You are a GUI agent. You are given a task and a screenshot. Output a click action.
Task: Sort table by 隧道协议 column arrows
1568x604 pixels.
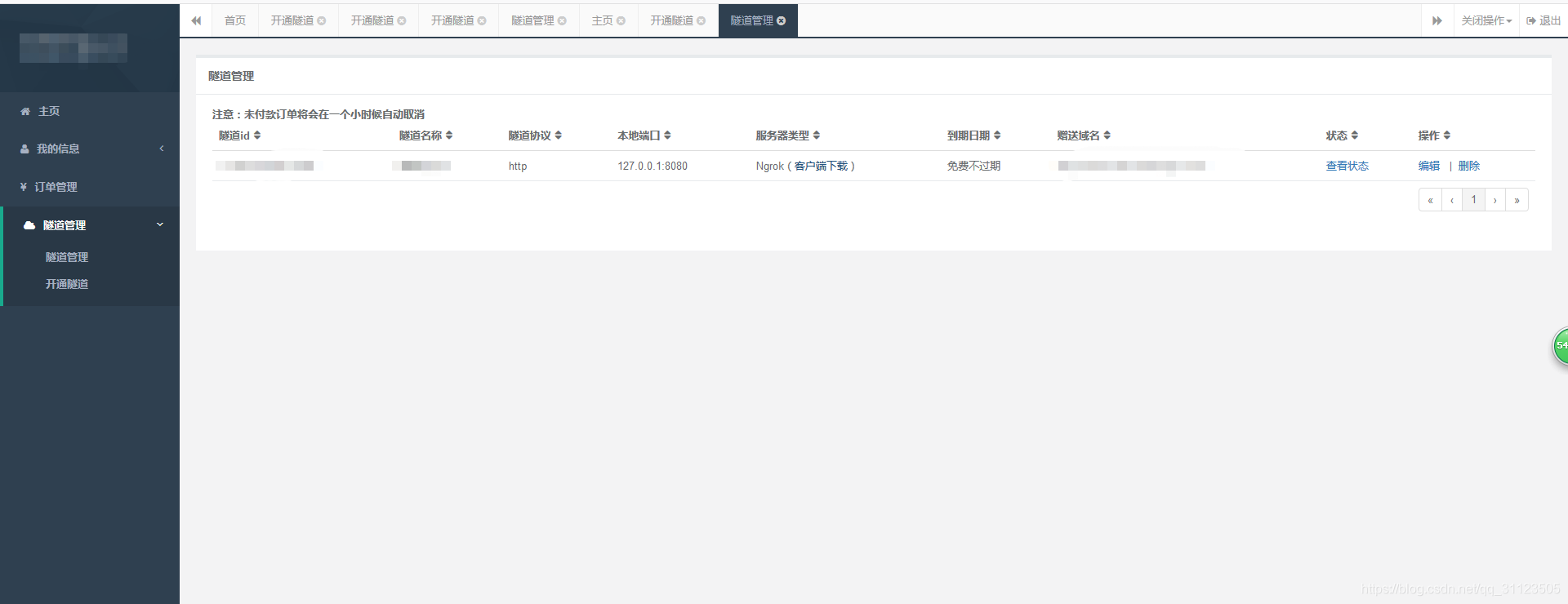click(x=559, y=135)
